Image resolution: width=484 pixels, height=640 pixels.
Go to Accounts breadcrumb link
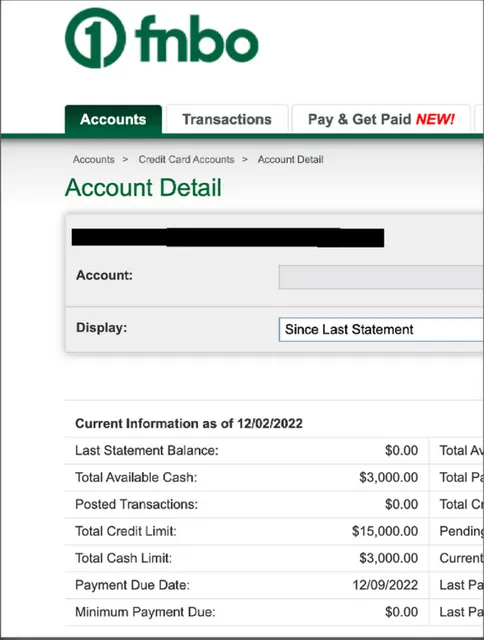click(94, 160)
